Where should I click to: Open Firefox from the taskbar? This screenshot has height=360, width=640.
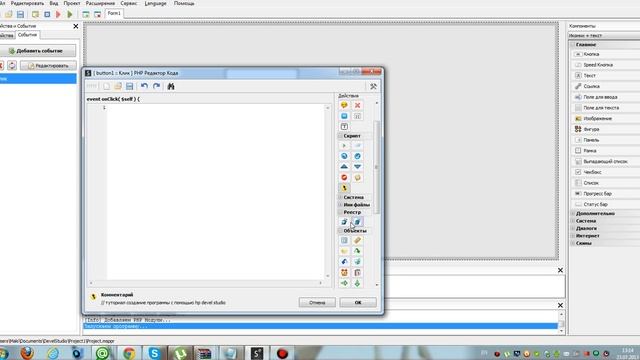[27, 353]
